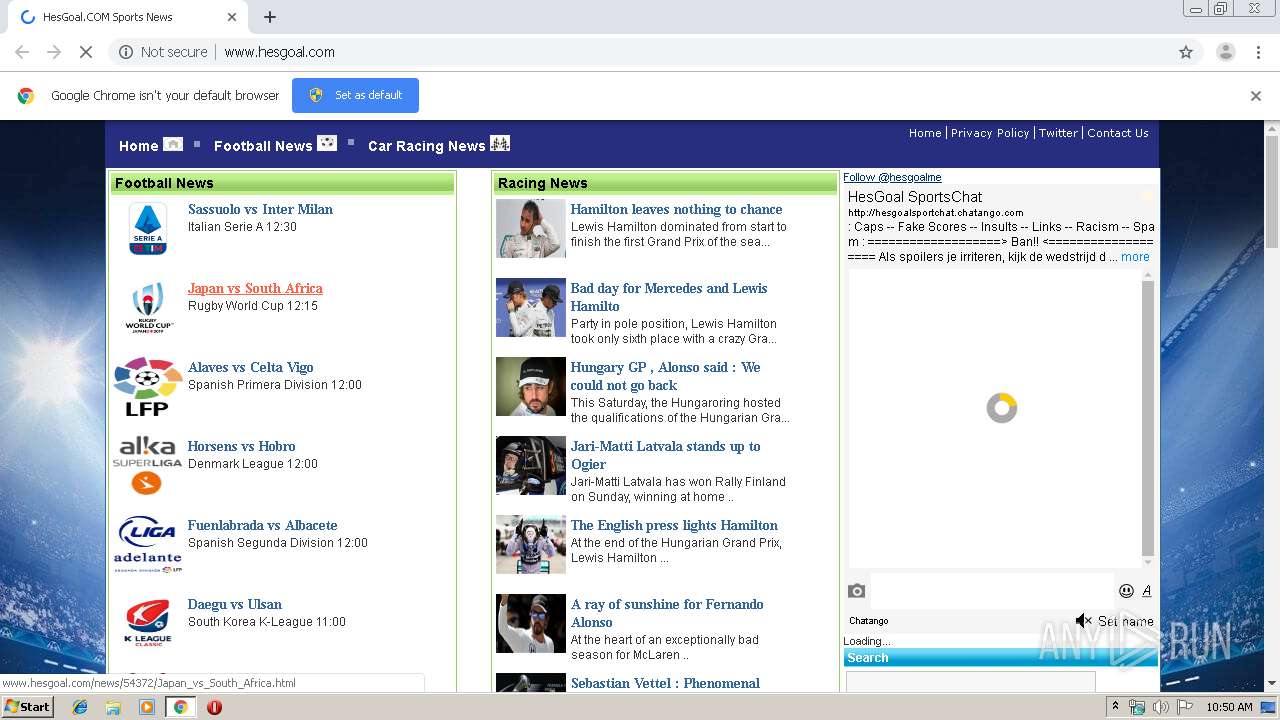This screenshot has width=1280, height=720.
Task: View site info for Not secure
Action: pos(163,52)
